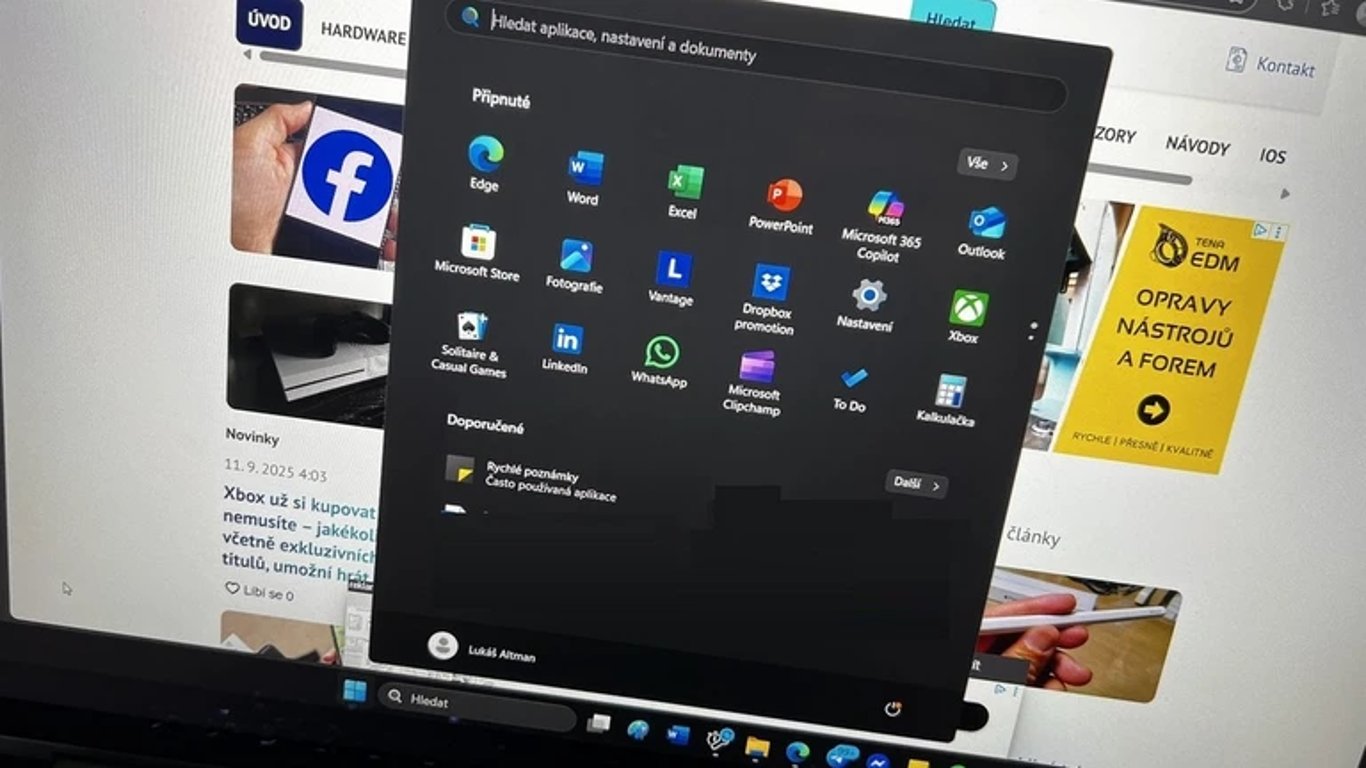Open the Facebook article thumbnail
Image resolution: width=1366 pixels, height=768 pixels.
[316, 175]
